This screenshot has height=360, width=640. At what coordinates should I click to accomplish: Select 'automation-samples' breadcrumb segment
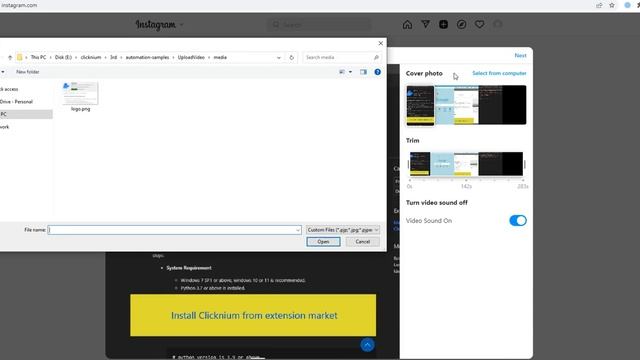point(147,58)
